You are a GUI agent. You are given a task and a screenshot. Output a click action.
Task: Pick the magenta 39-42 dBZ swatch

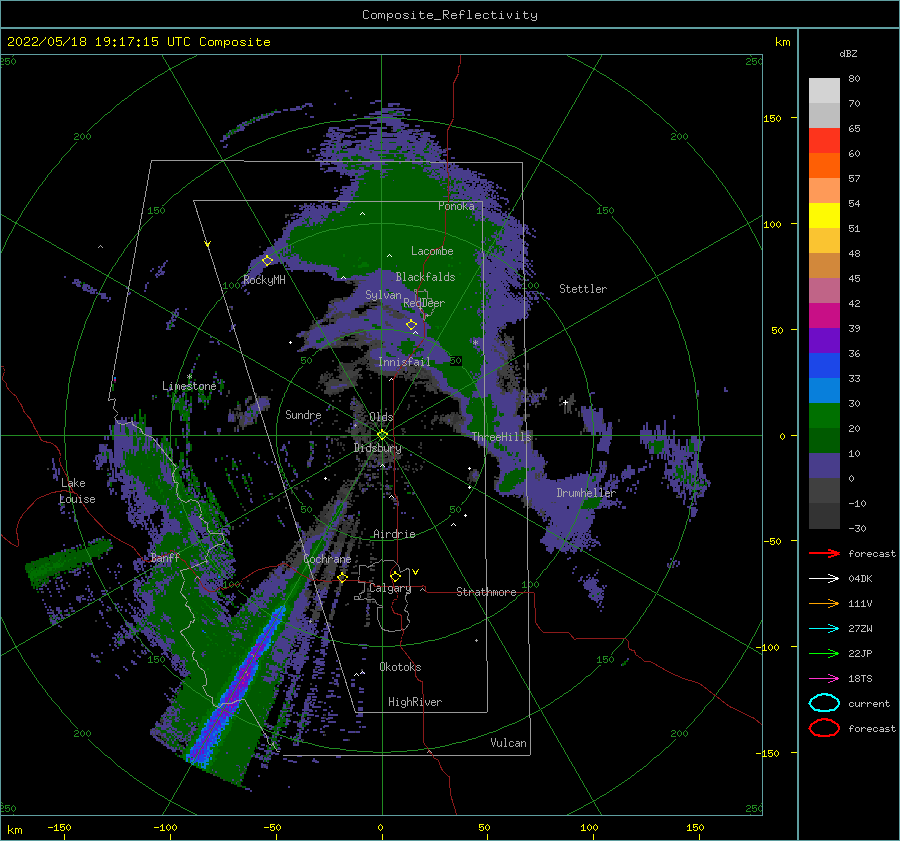coord(824,316)
